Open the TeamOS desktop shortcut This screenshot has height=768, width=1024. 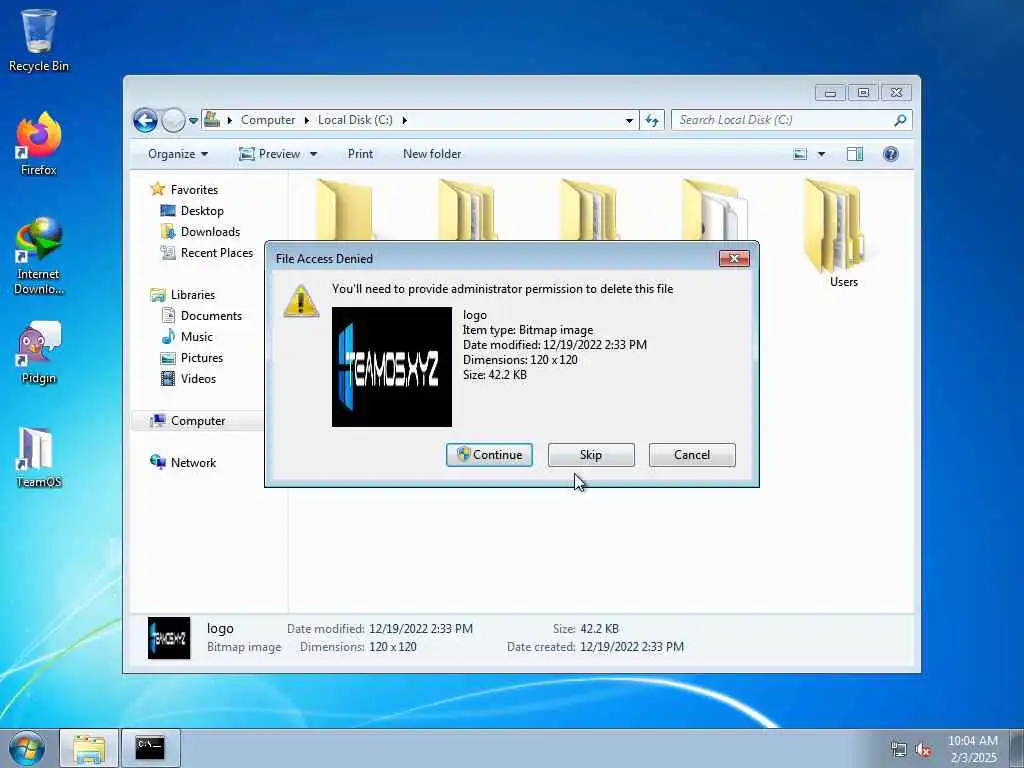pos(39,457)
